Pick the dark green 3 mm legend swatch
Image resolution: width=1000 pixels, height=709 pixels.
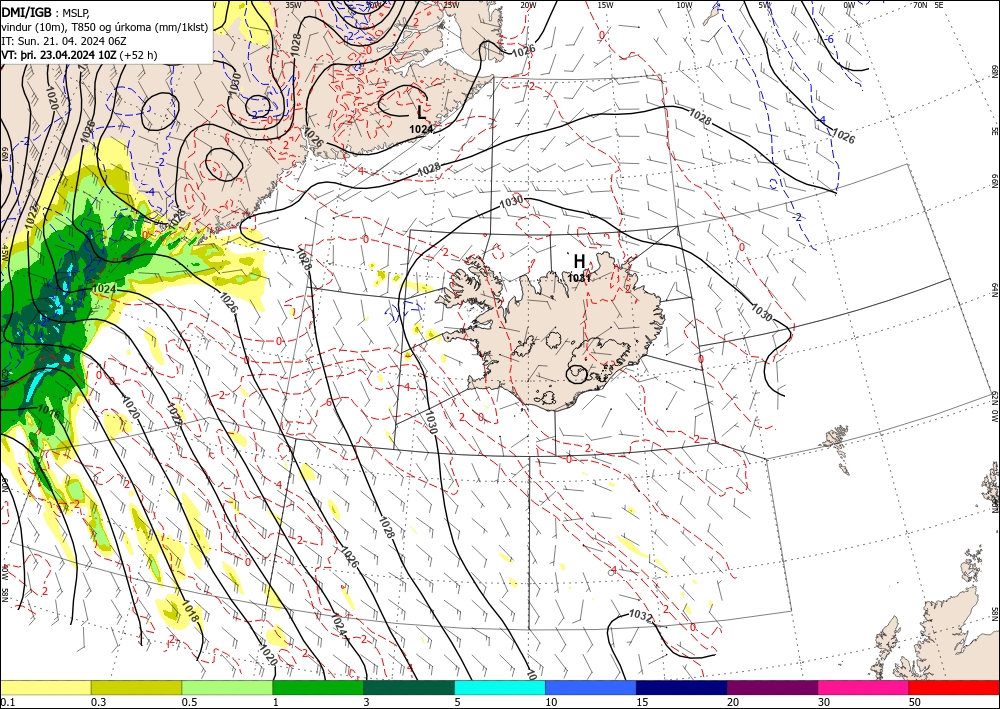coord(409,687)
